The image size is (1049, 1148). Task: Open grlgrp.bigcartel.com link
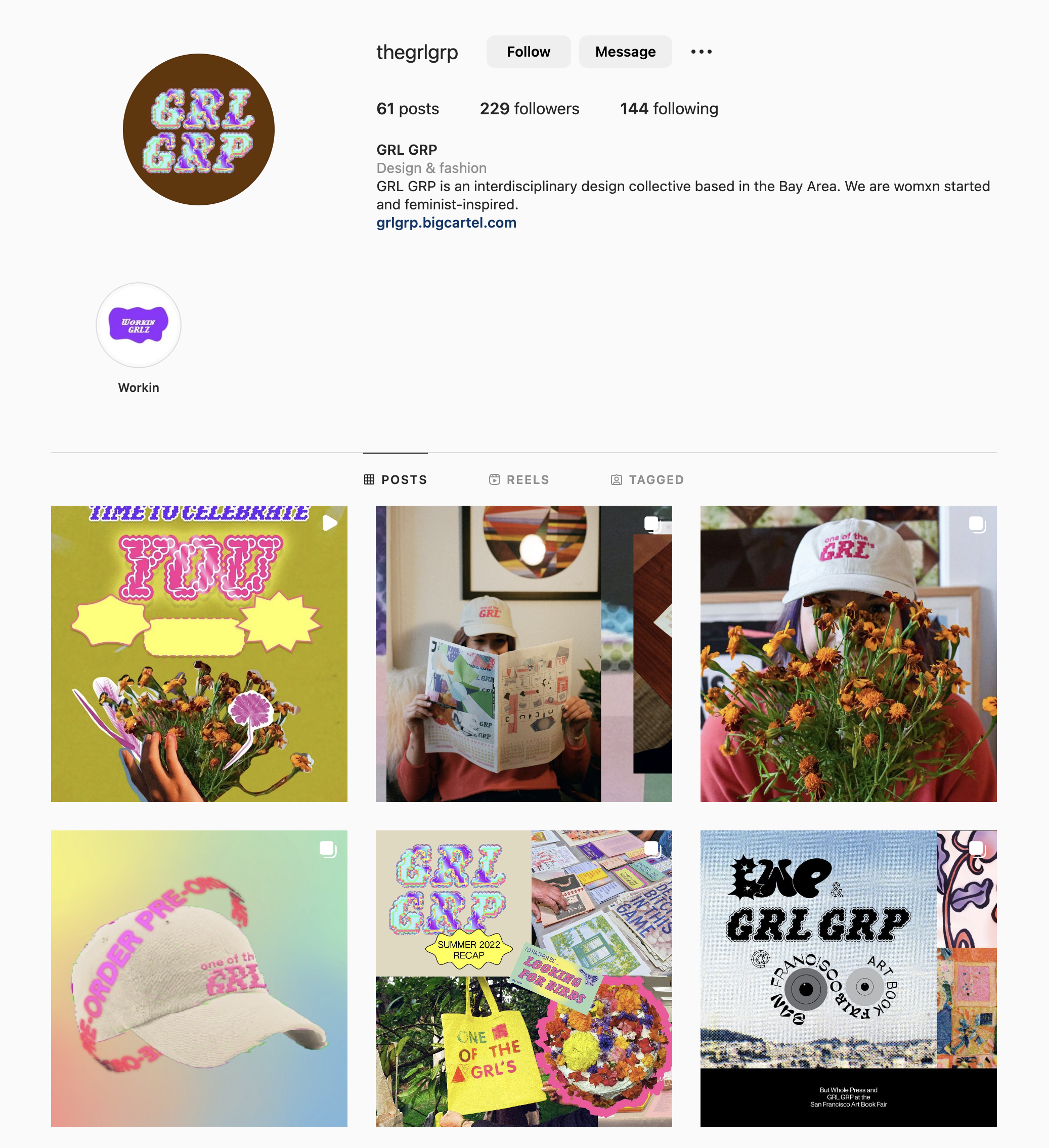[x=447, y=223]
